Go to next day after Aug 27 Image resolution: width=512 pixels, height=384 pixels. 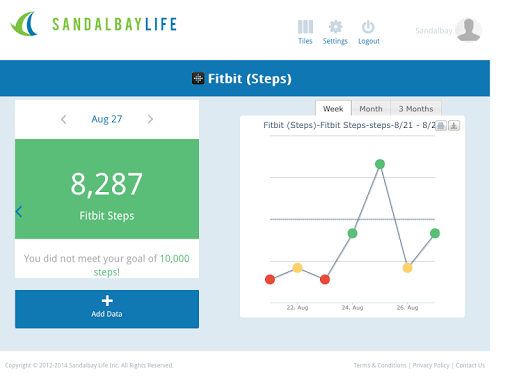150,119
